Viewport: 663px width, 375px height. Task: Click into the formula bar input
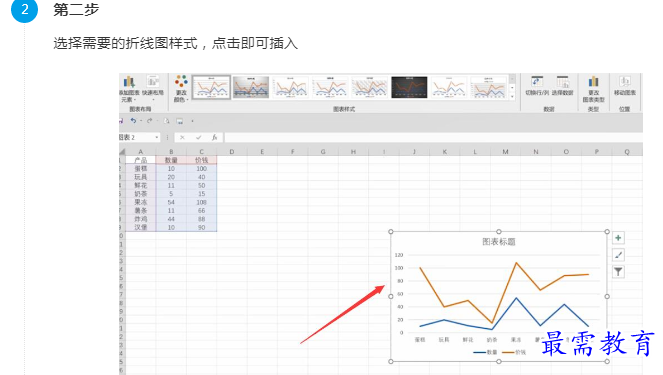coord(433,137)
